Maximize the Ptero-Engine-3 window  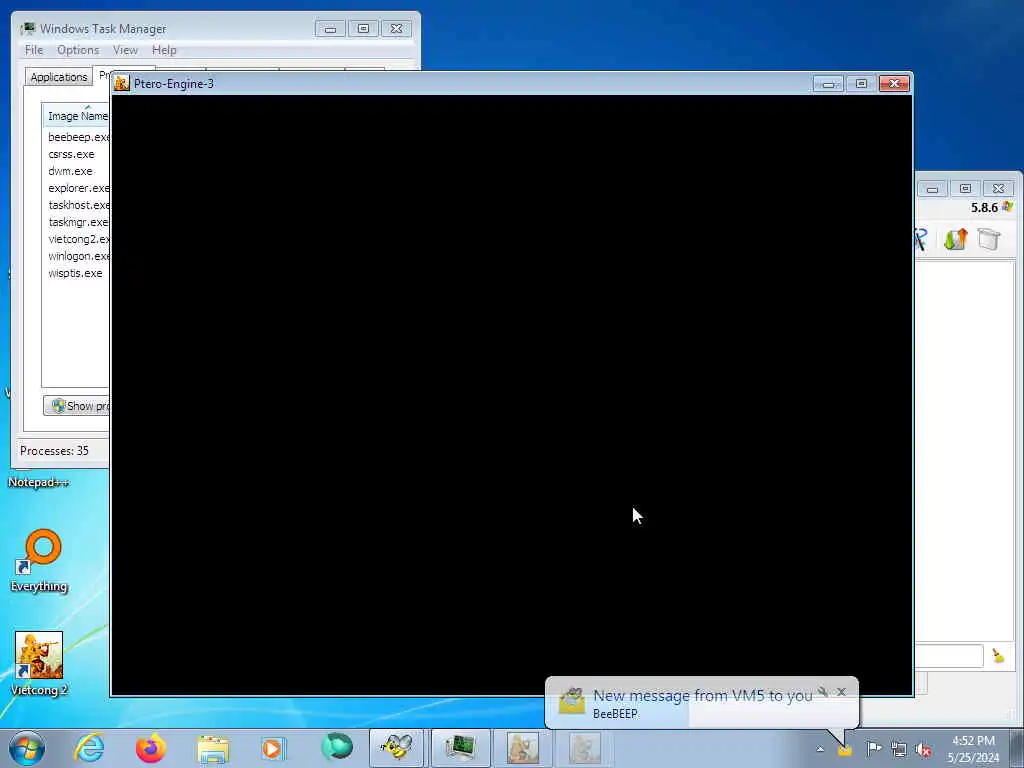click(861, 84)
